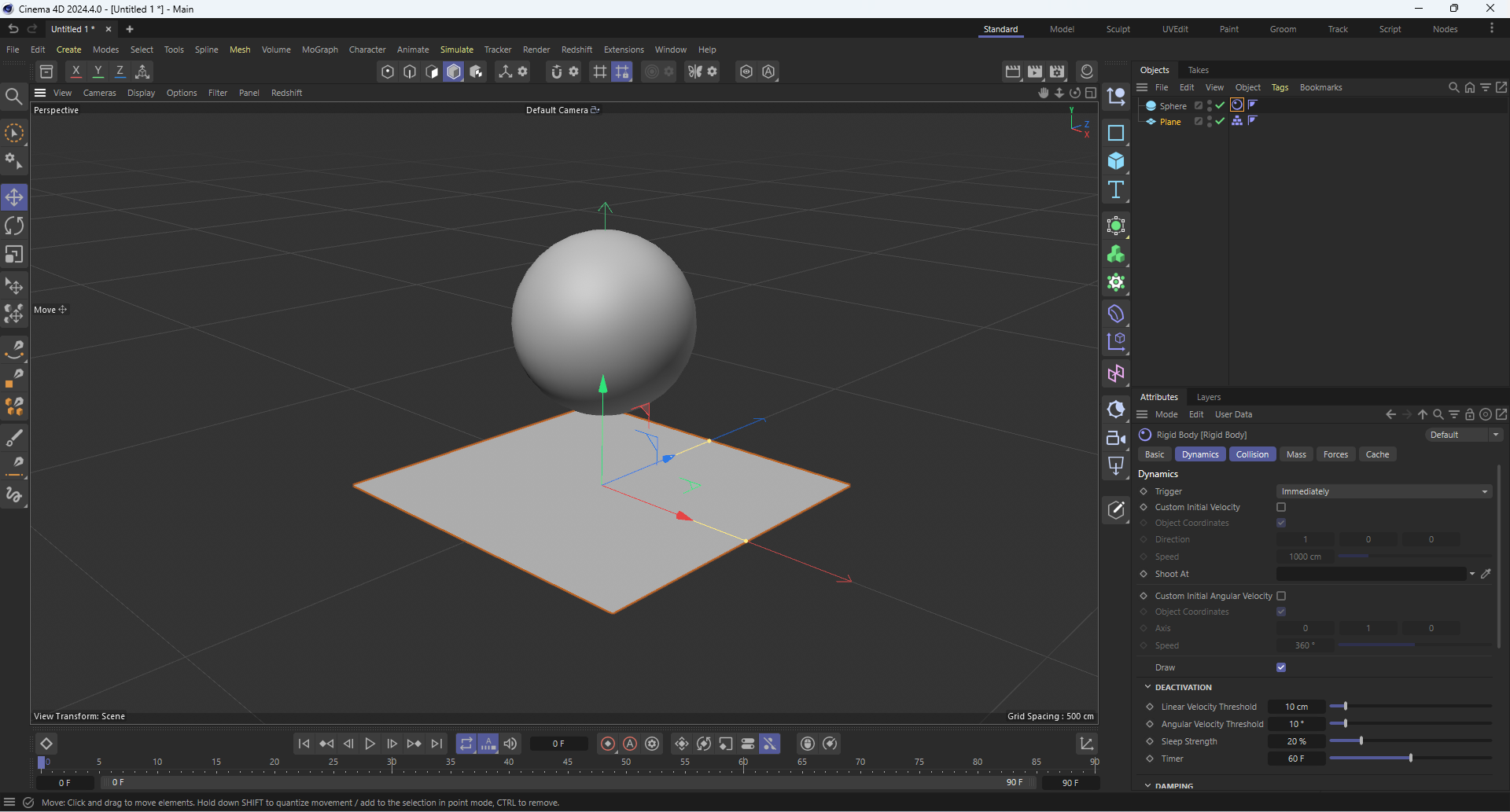Click the current frame field showing 0 F
The width and height of the screenshot is (1510, 812).
(x=558, y=744)
